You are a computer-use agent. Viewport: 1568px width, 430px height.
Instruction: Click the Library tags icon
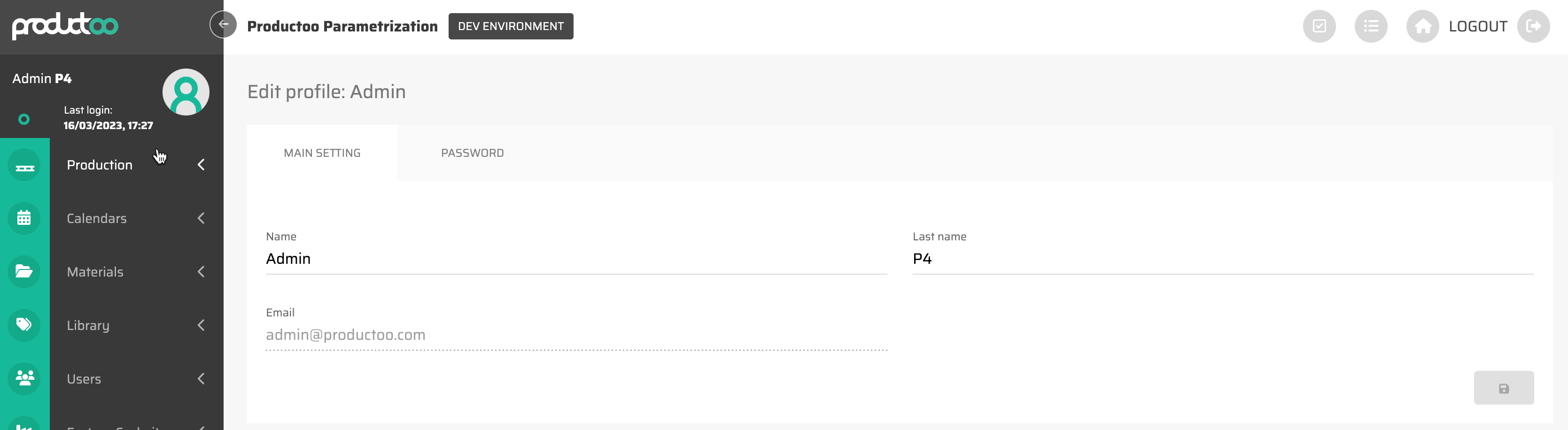pos(24,325)
